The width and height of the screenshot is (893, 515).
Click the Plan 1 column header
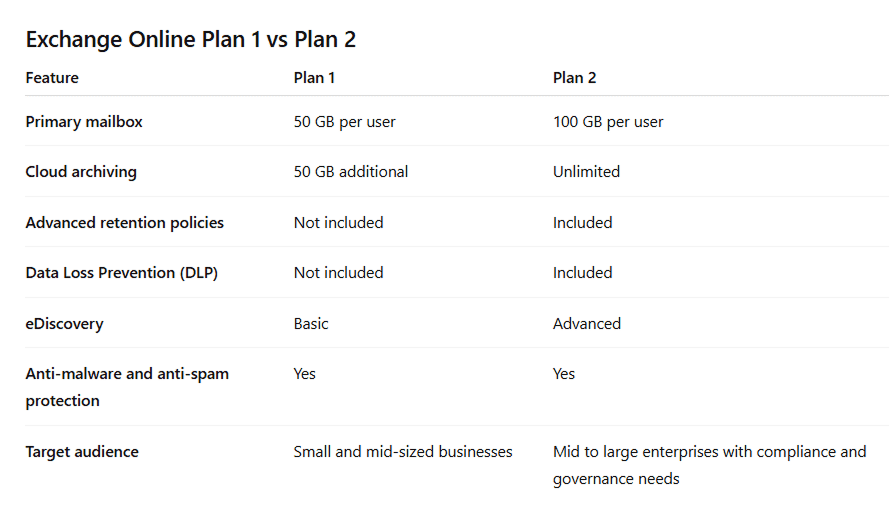315,78
